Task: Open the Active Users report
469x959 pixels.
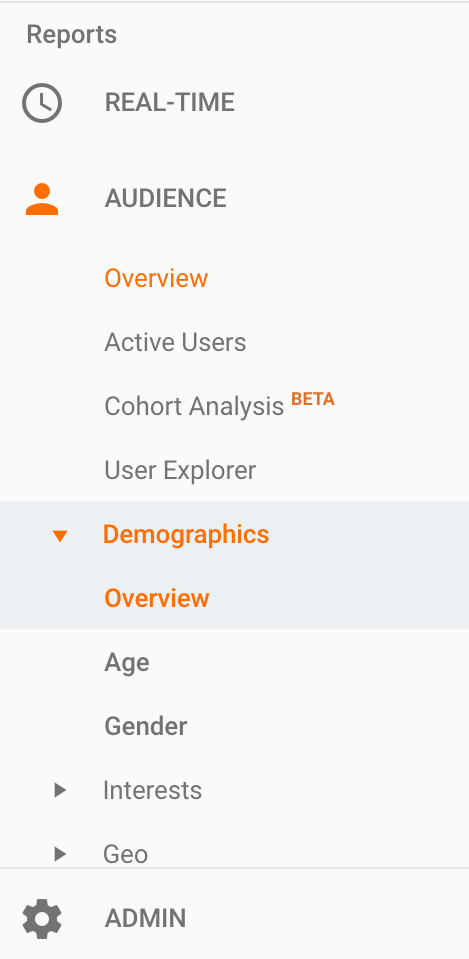Action: tap(175, 342)
